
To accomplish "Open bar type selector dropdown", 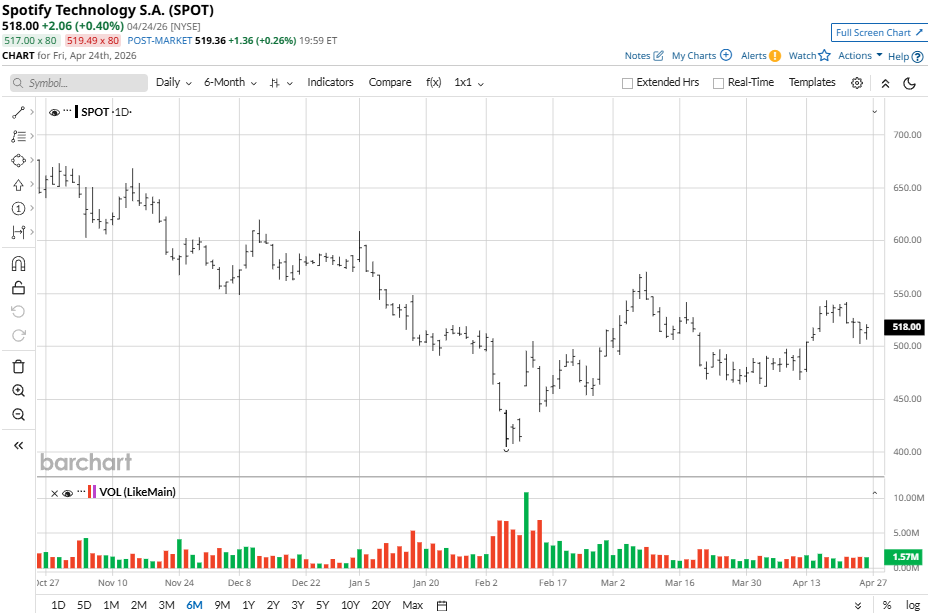I will point(281,83).
